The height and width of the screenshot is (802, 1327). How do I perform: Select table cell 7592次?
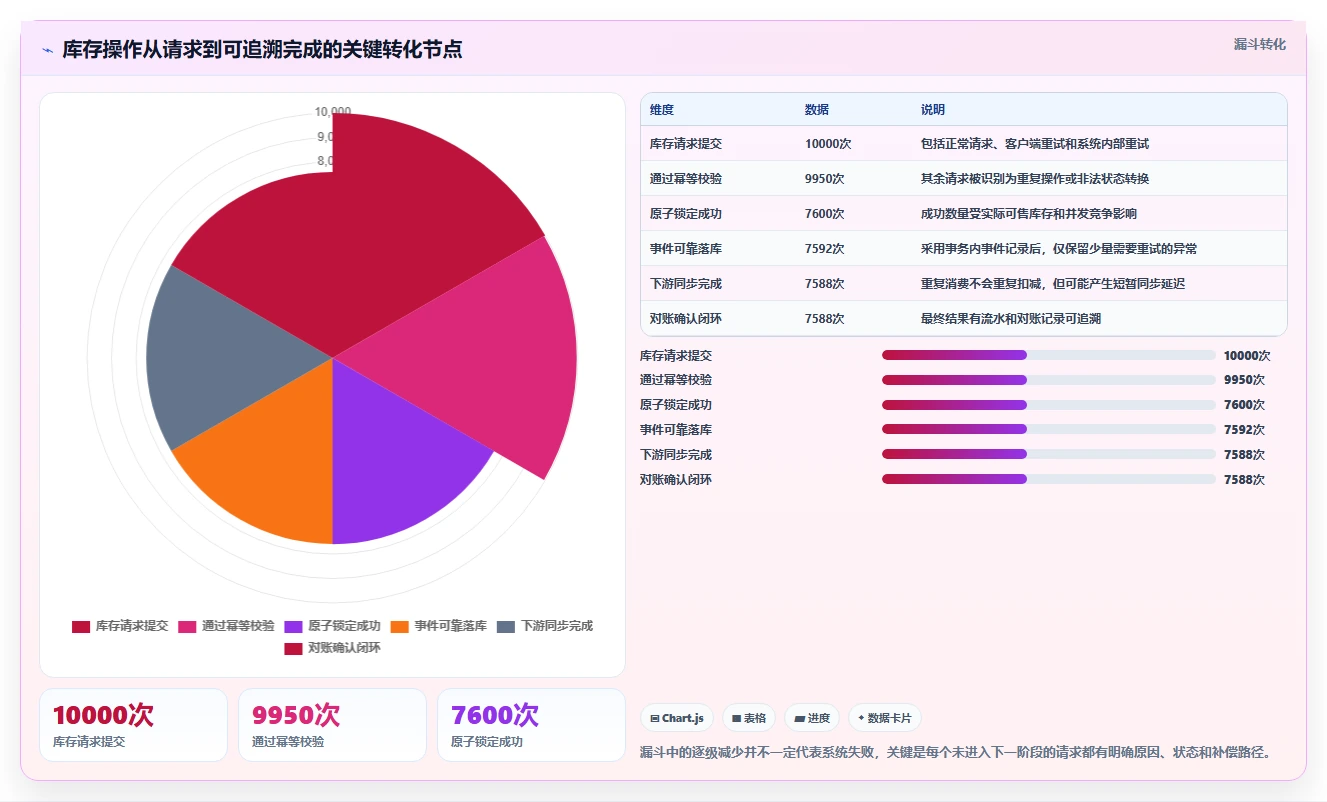(x=825, y=249)
